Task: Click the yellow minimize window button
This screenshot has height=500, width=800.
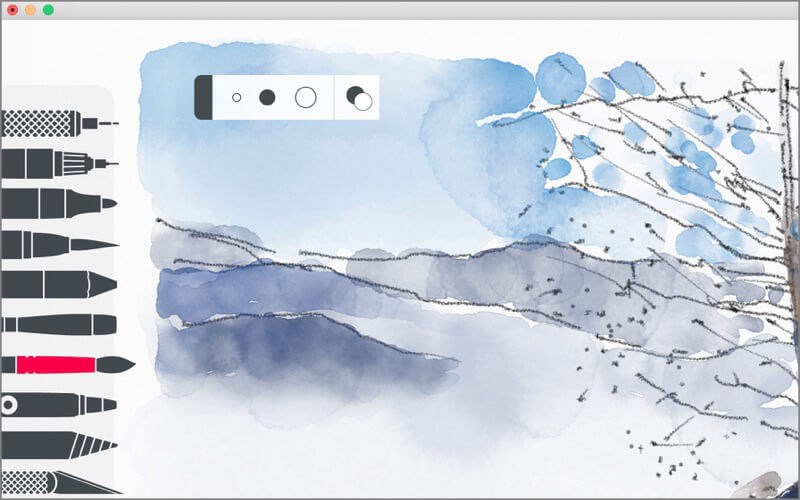Action: (x=31, y=10)
